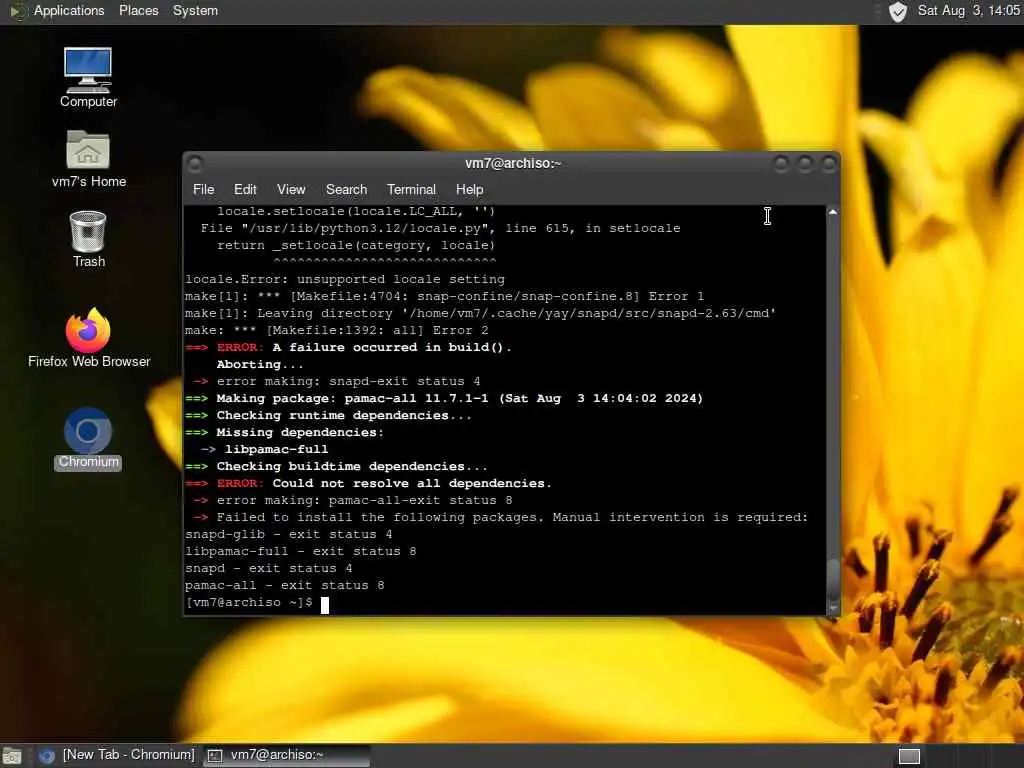
Task: Maximize the vm7@archiso terminal window
Action: click(x=805, y=163)
